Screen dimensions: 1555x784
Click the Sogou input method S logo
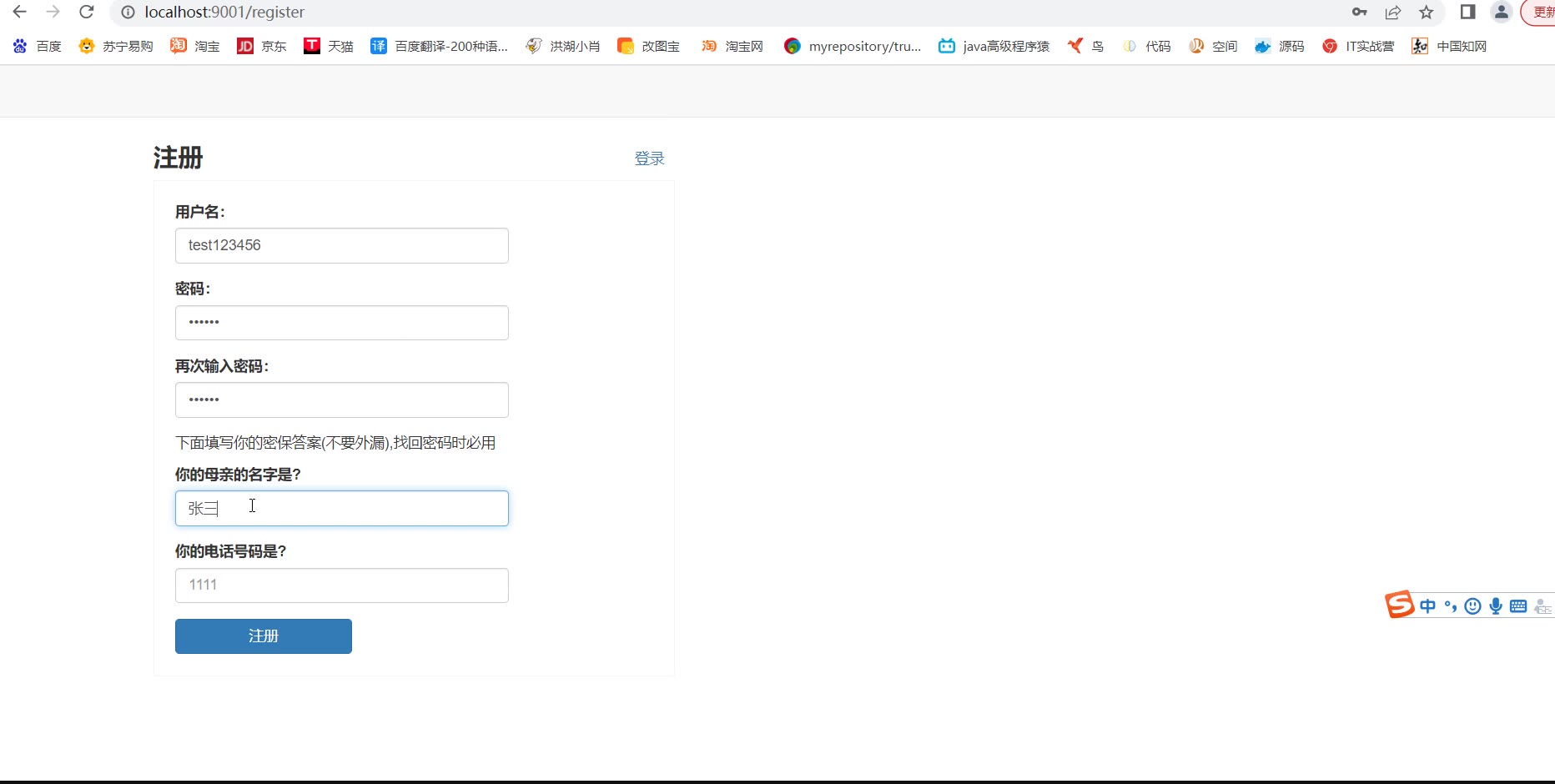1400,605
